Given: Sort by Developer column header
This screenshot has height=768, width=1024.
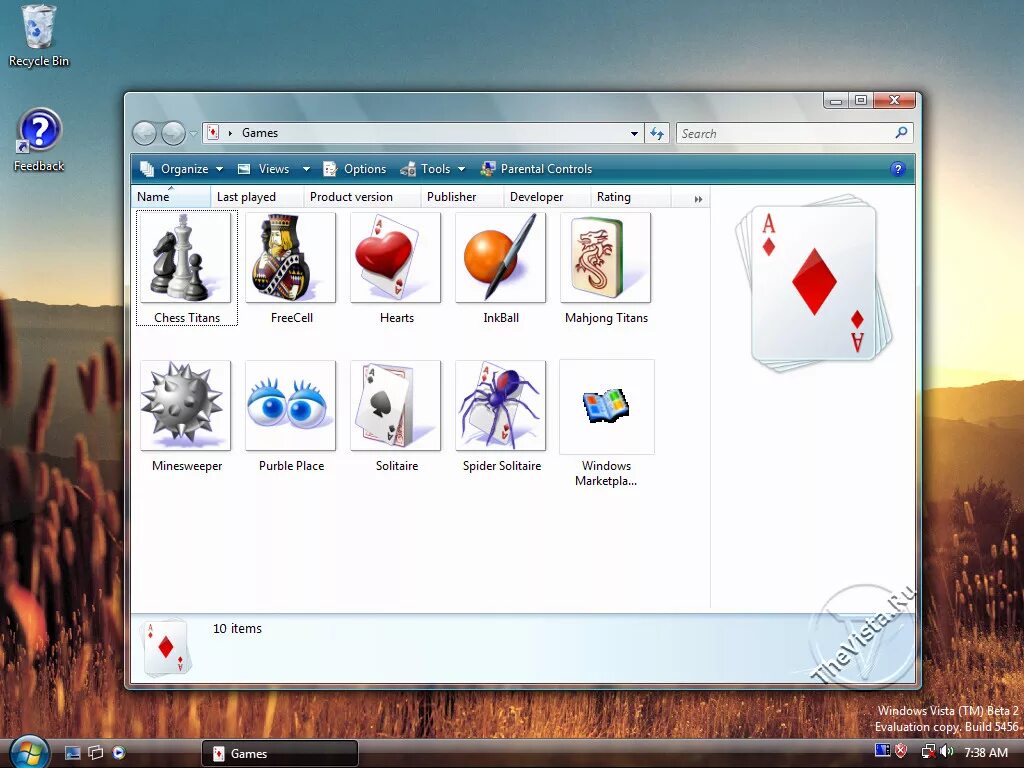Looking at the screenshot, I should click(547, 197).
